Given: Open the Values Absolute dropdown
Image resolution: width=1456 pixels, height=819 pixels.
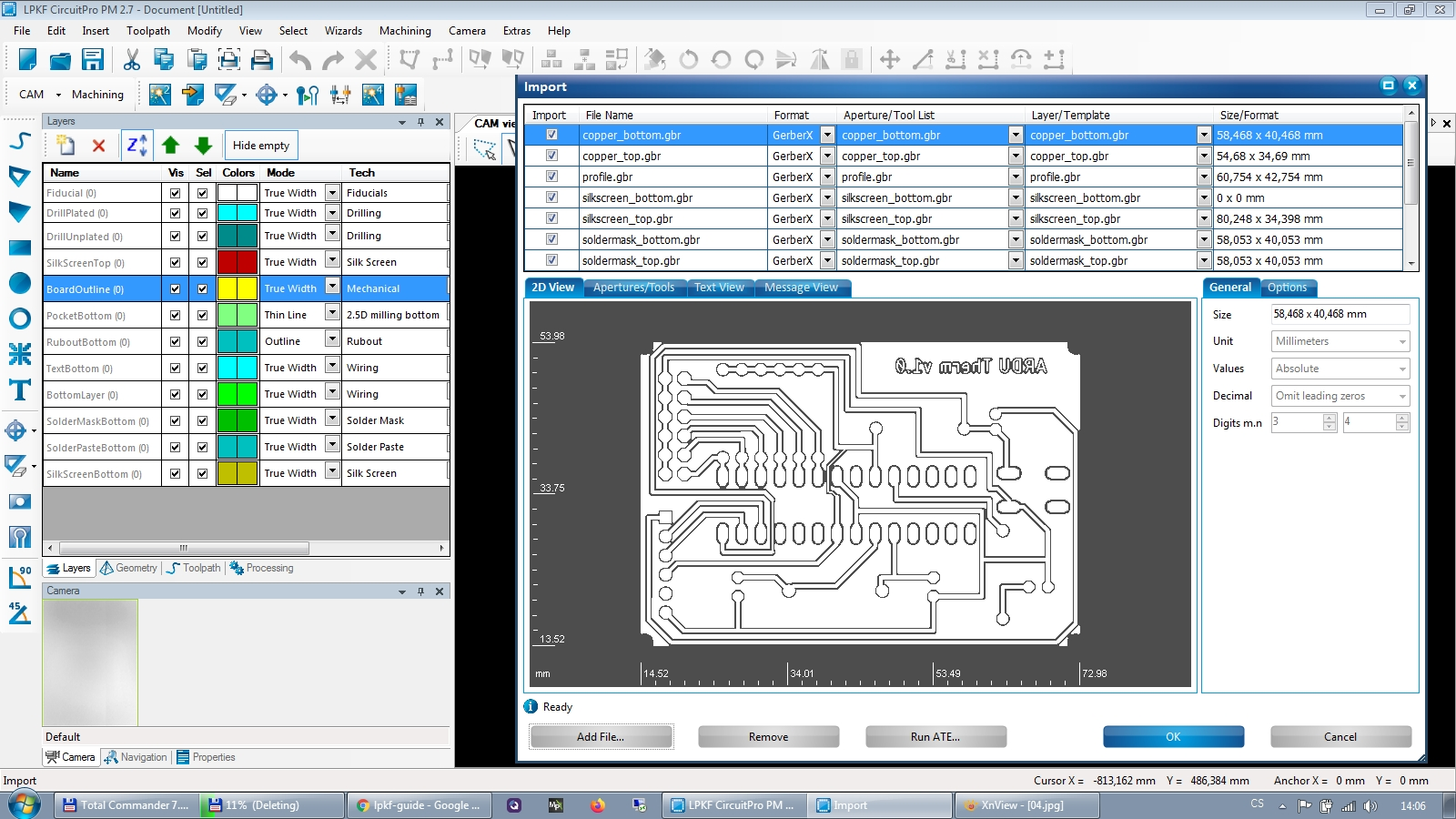Looking at the screenshot, I should point(1340,369).
